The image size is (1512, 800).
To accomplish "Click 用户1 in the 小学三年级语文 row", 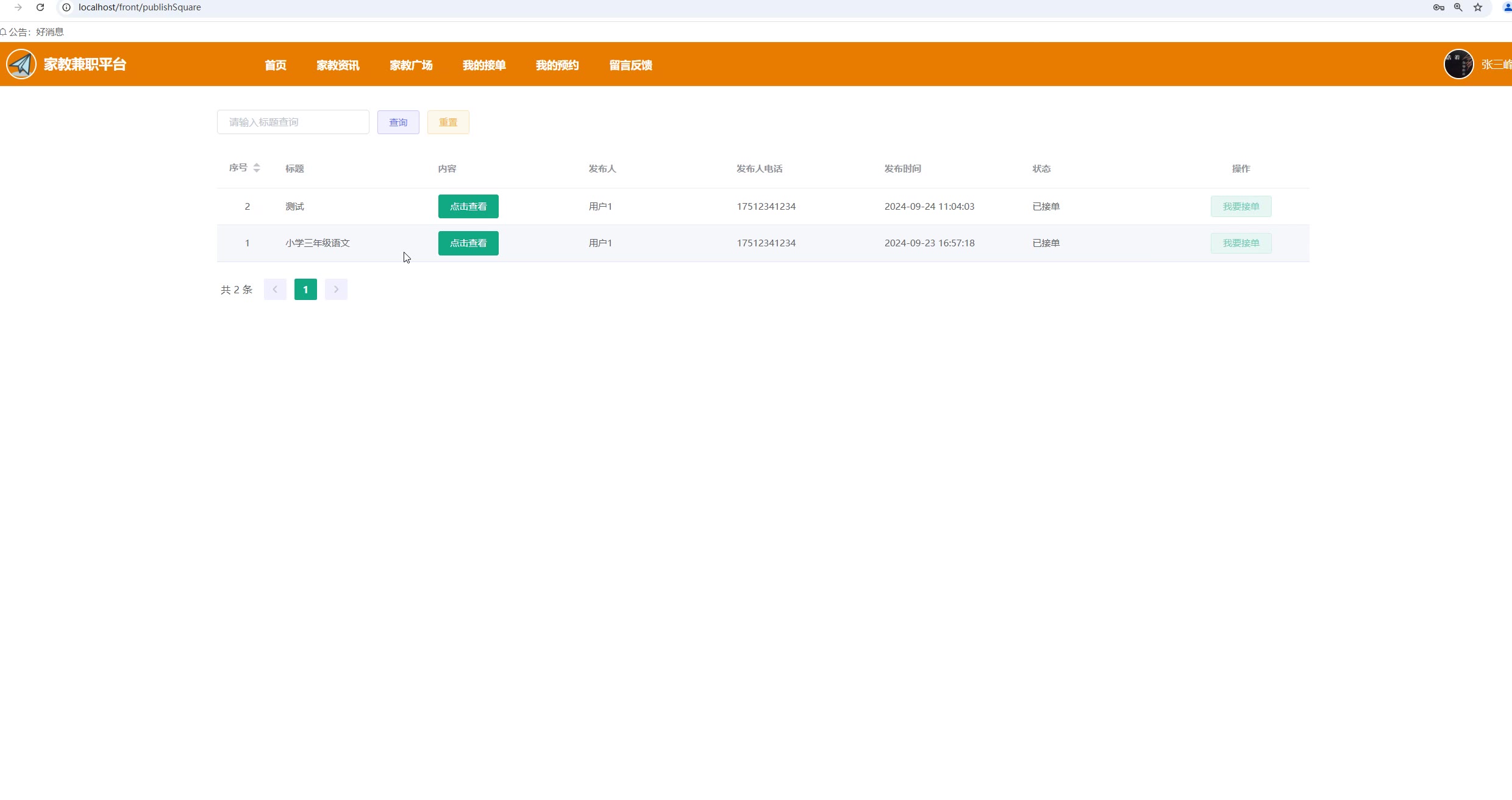I will pos(601,243).
